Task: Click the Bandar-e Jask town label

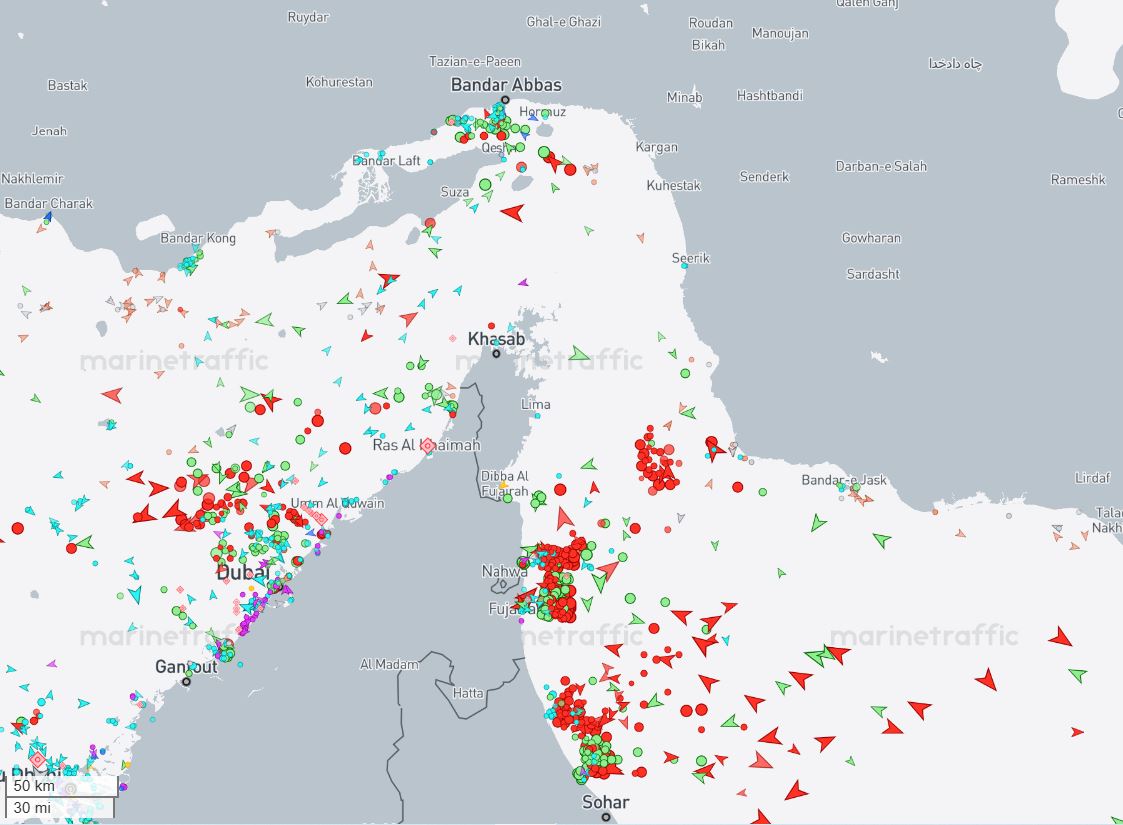Action: (844, 480)
